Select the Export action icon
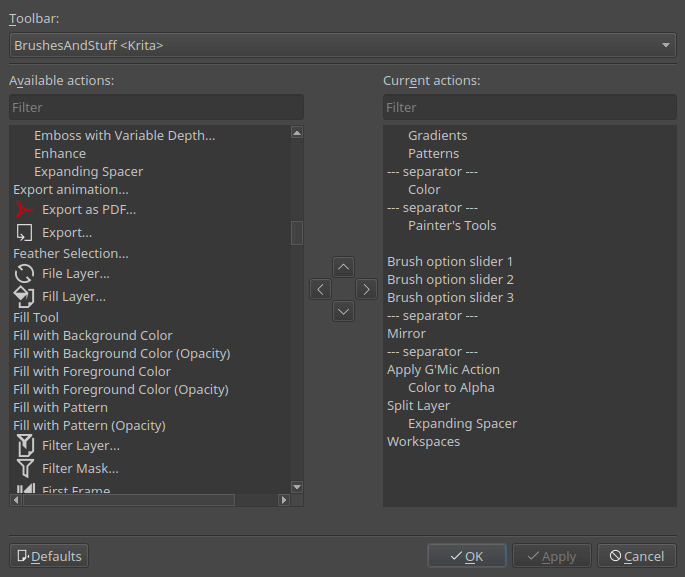Screen dimensions: 685x577 pyautogui.click(x=24, y=233)
